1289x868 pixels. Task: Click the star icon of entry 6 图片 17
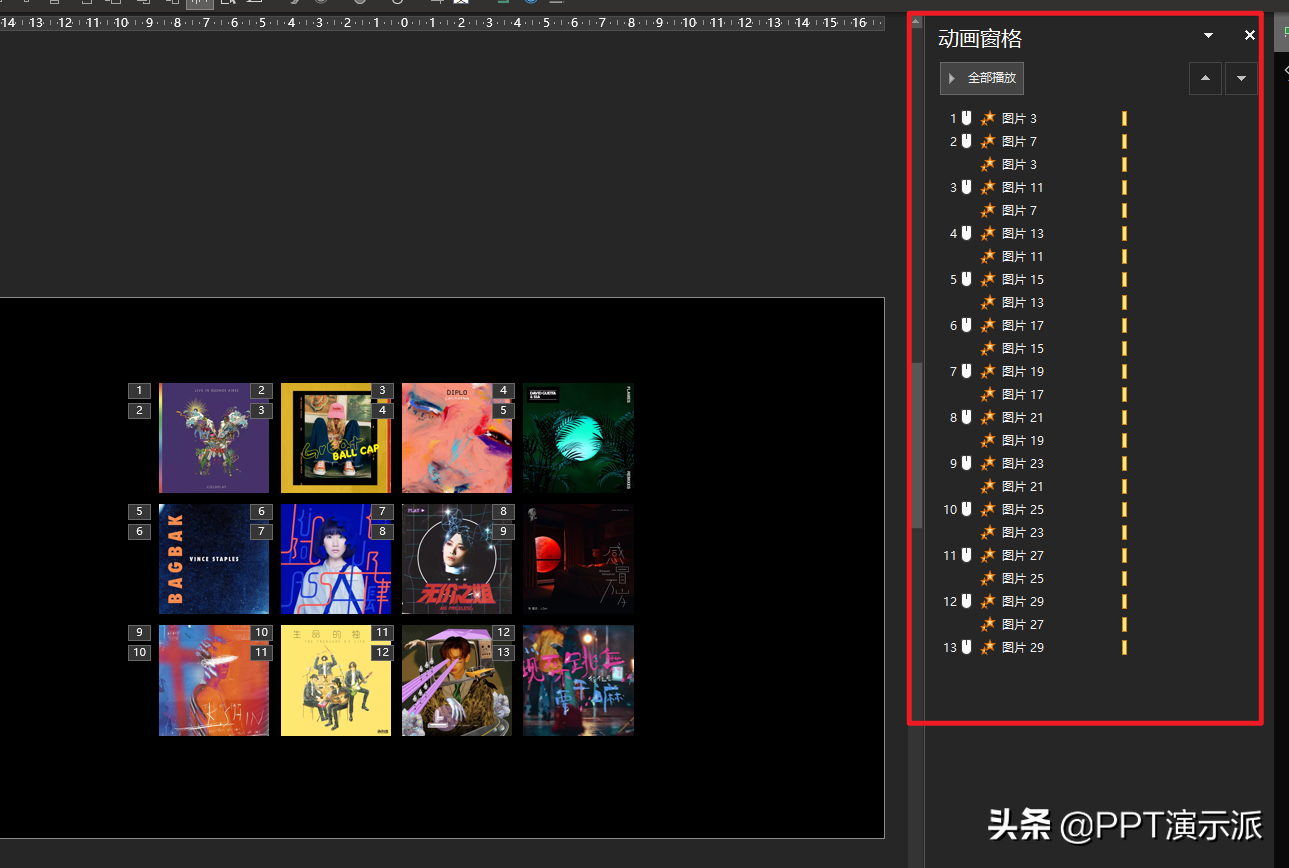(988, 325)
